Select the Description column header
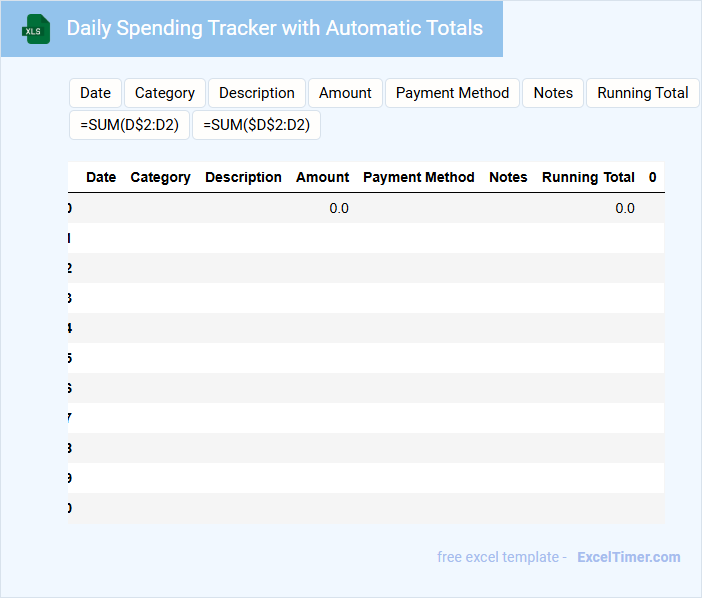This screenshot has width=702, height=598. 243,177
